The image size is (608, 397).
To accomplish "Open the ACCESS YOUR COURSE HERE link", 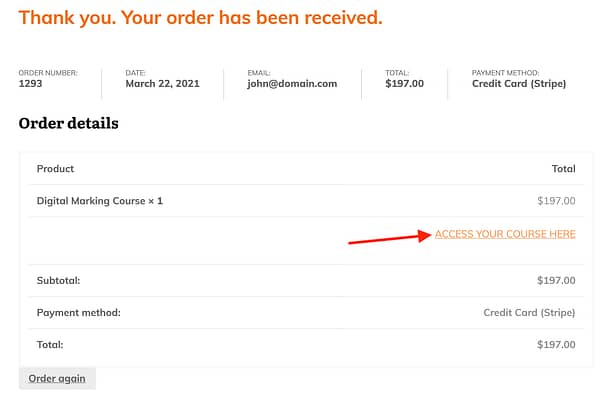I will tap(505, 234).
